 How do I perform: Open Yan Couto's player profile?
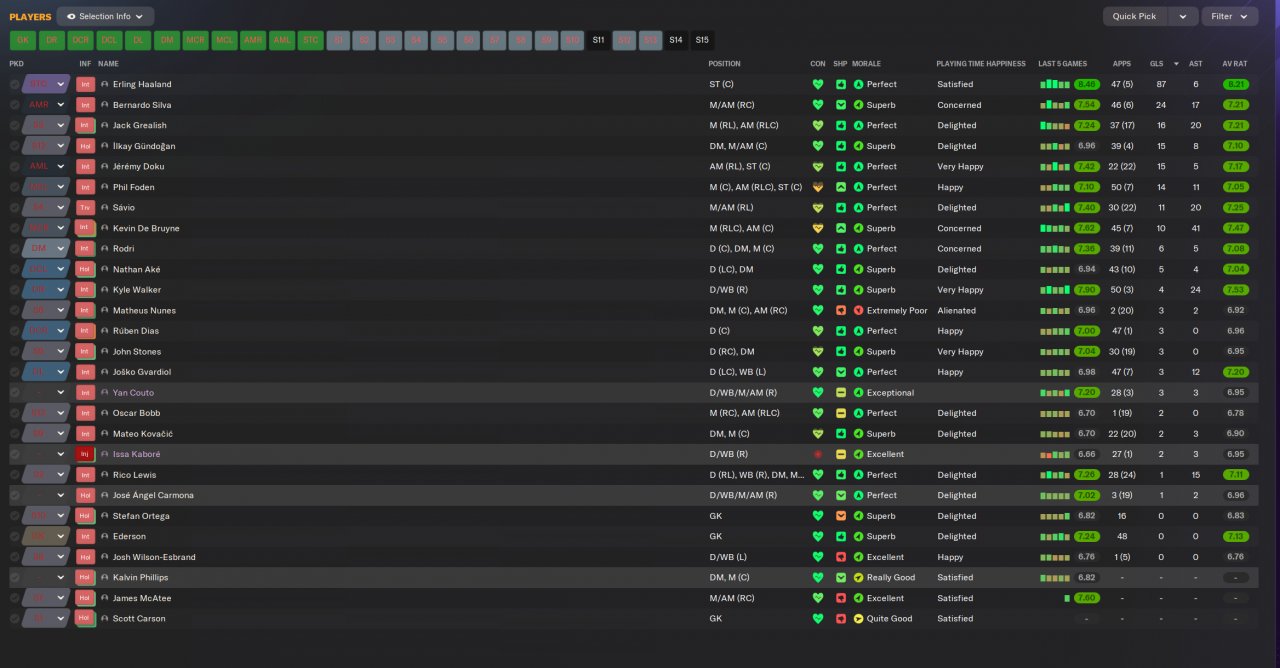click(133, 392)
